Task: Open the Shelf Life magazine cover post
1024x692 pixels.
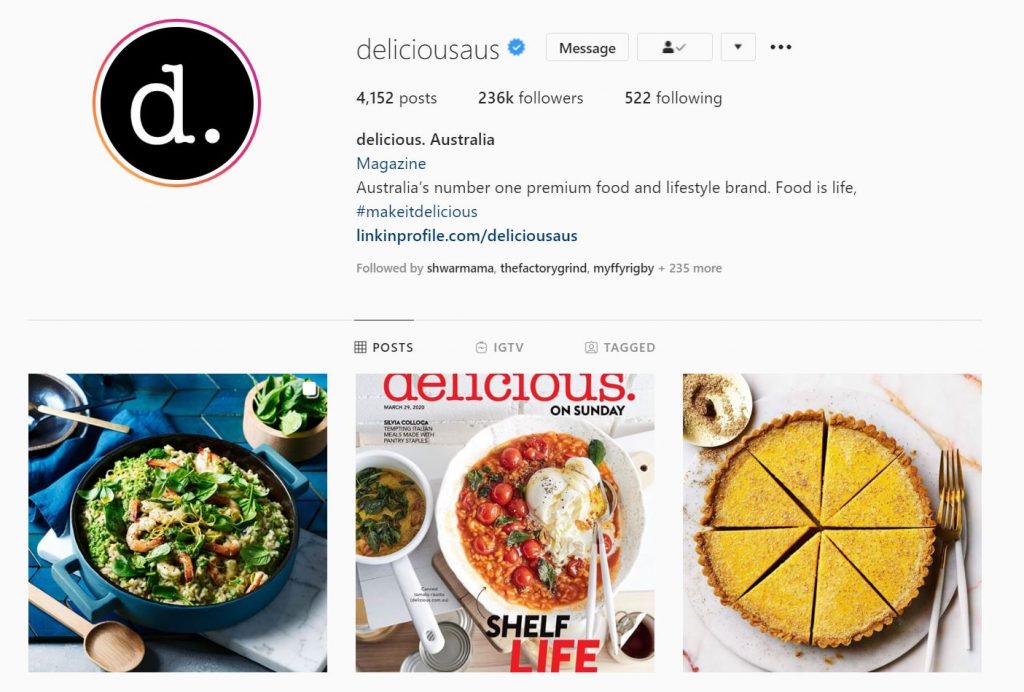Action: tap(505, 523)
